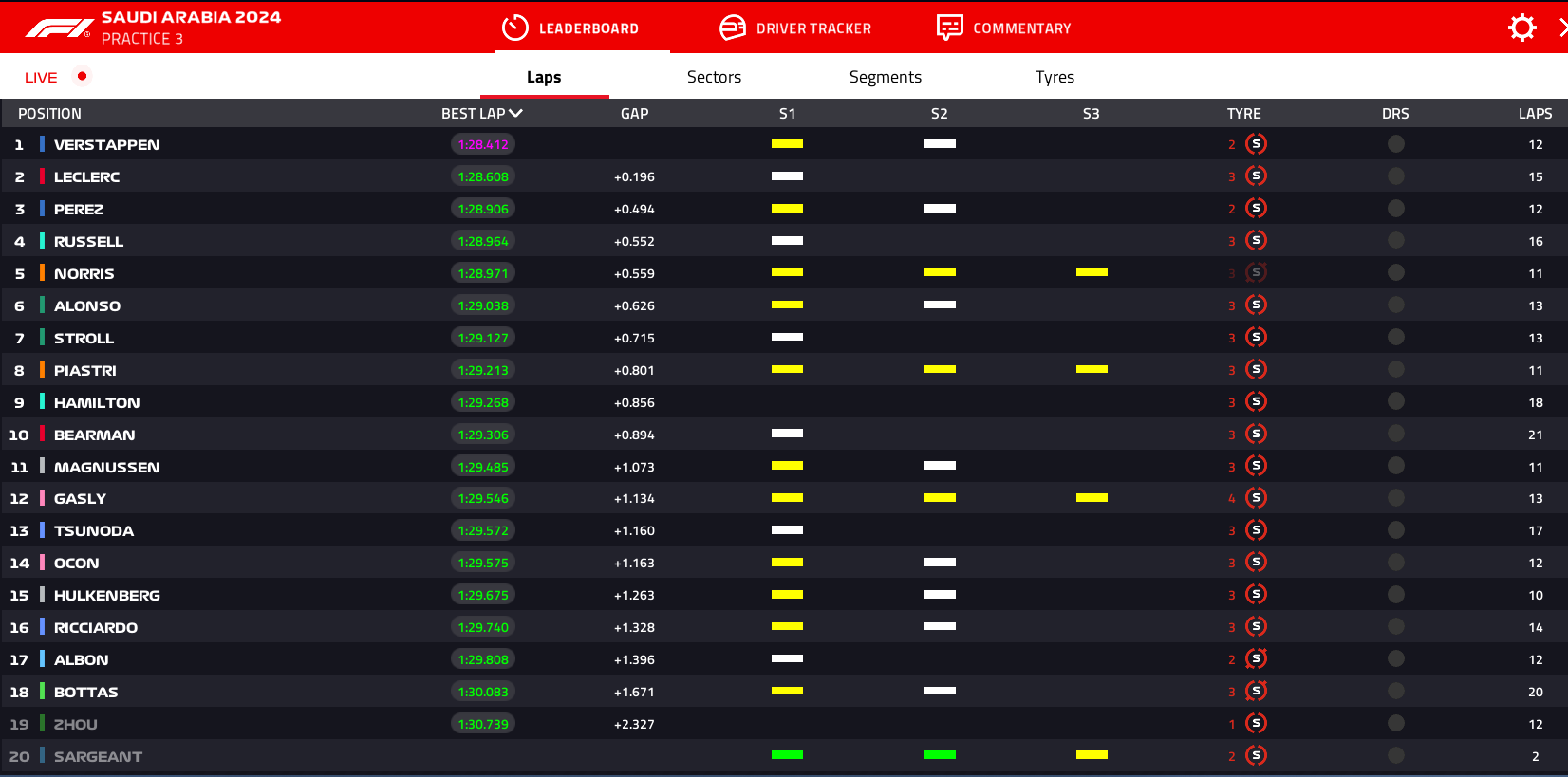Click Alonso's DRS indicator
The image size is (1568, 777).
pos(1395,305)
